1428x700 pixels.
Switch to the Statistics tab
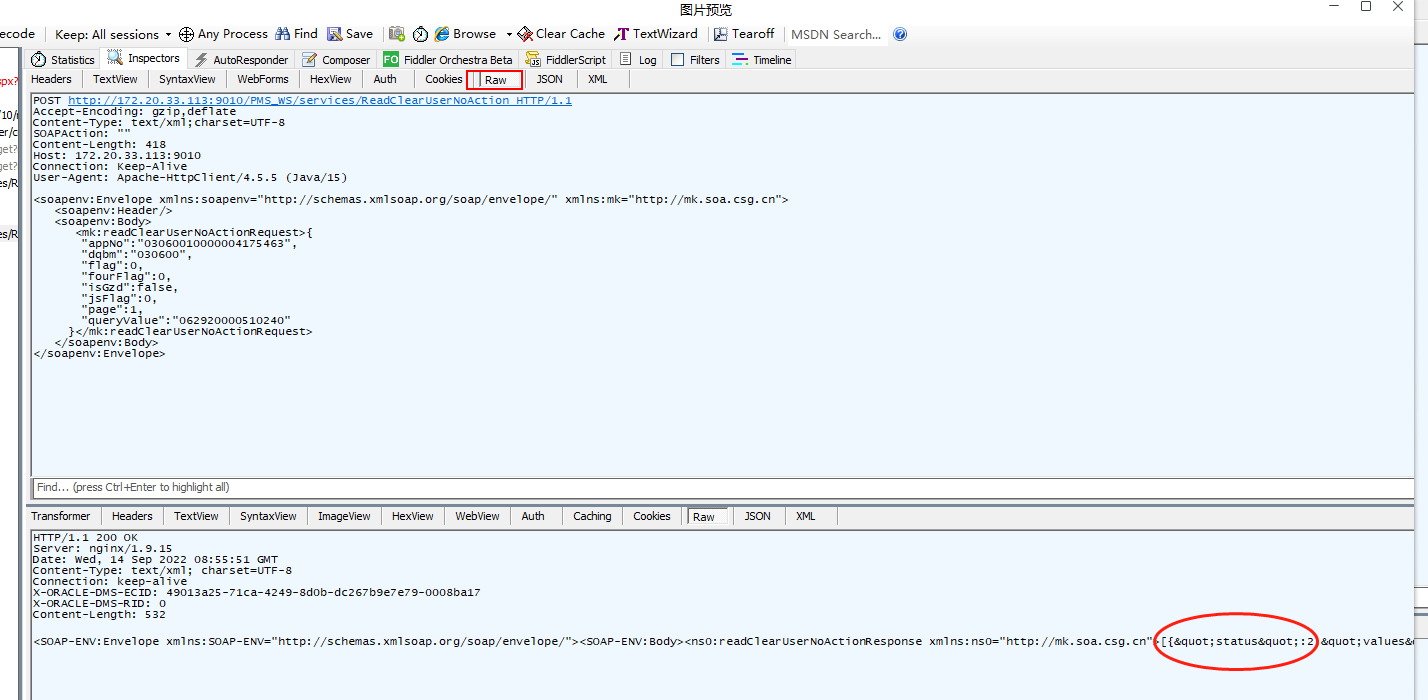coord(63,60)
